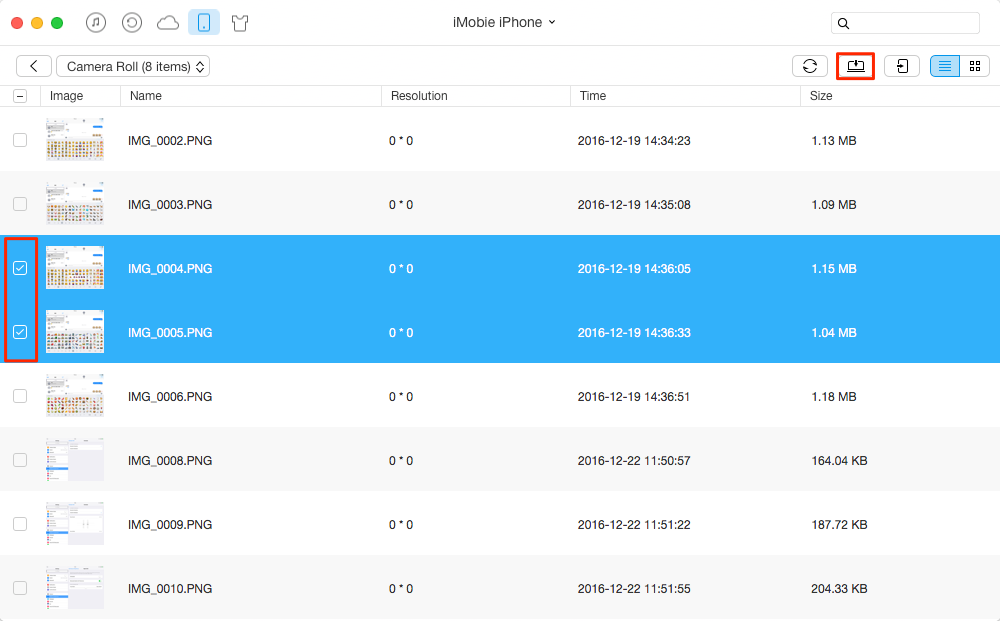
Task: Select the iPhone device icon
Action: click(x=204, y=23)
